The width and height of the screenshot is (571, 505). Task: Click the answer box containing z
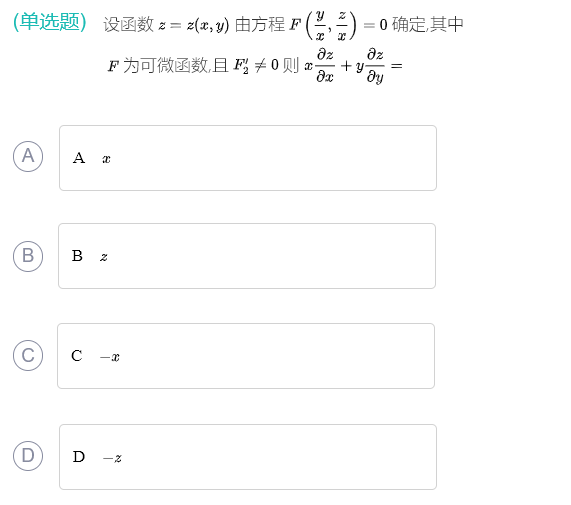247,256
